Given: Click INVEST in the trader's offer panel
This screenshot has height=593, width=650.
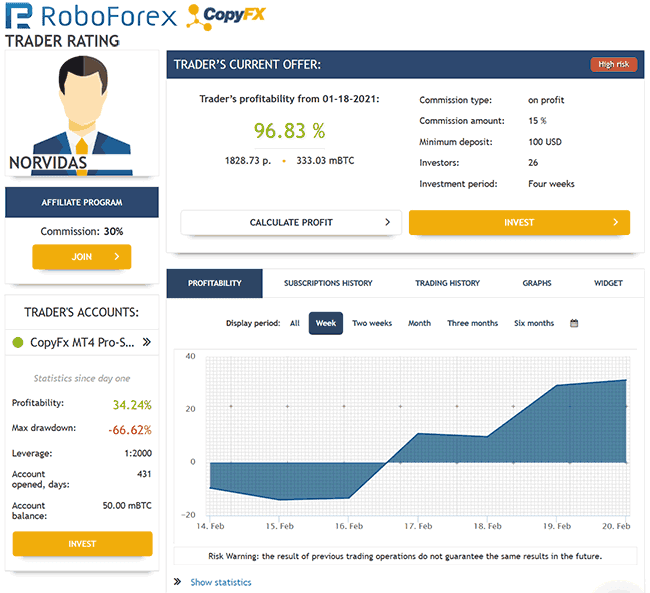Looking at the screenshot, I should [x=519, y=222].
